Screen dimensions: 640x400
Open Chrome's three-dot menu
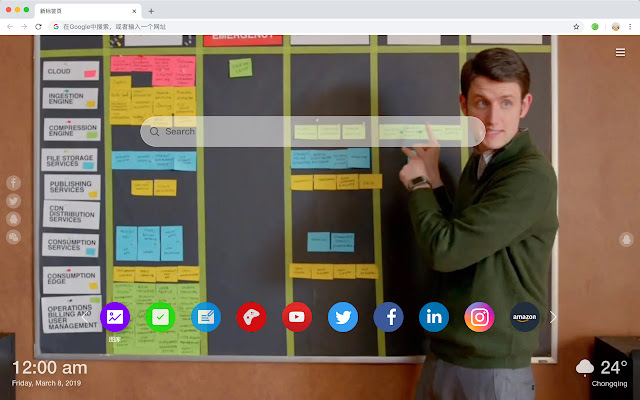[630, 27]
